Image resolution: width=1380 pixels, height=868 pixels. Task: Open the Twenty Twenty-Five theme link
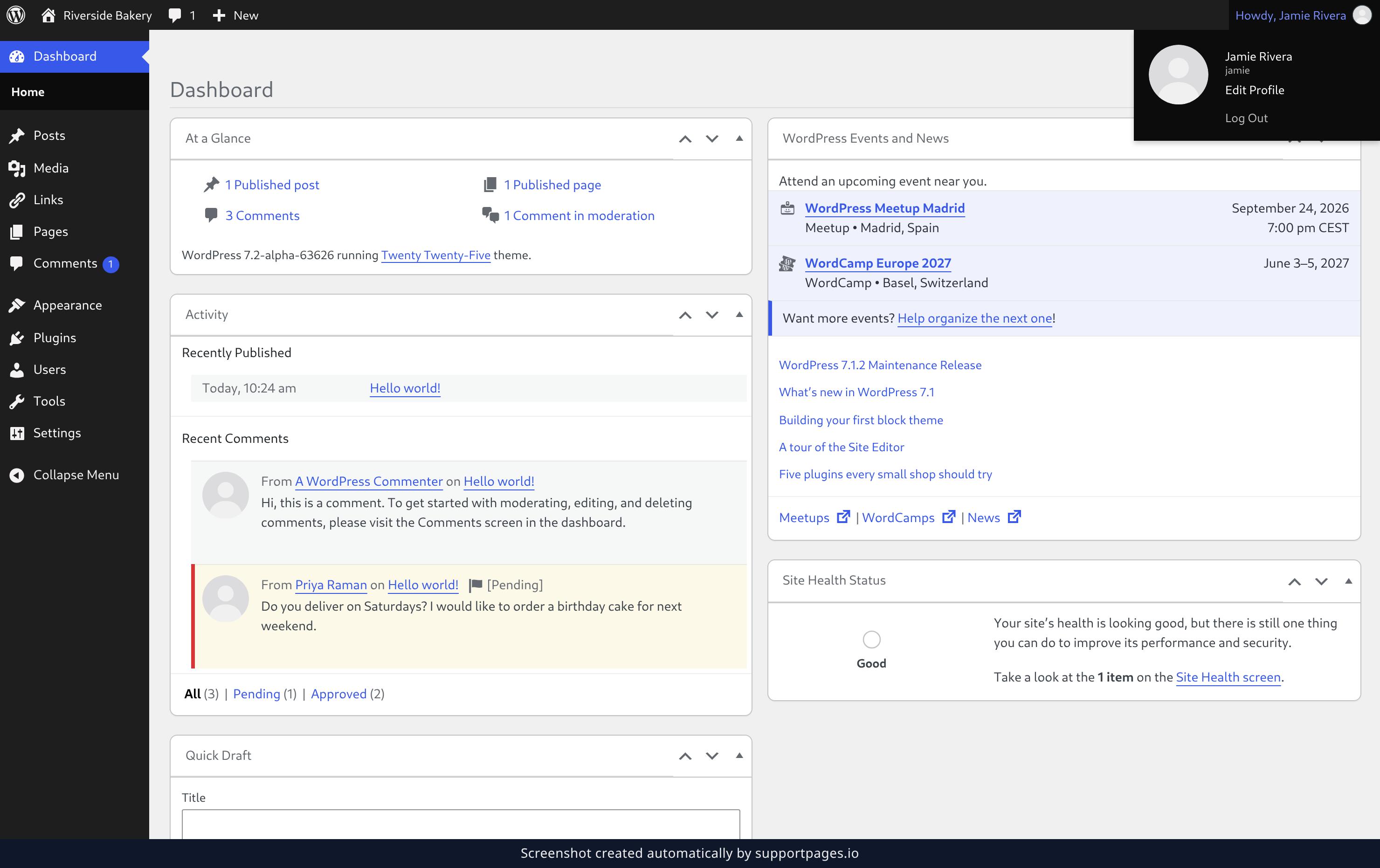coord(435,255)
